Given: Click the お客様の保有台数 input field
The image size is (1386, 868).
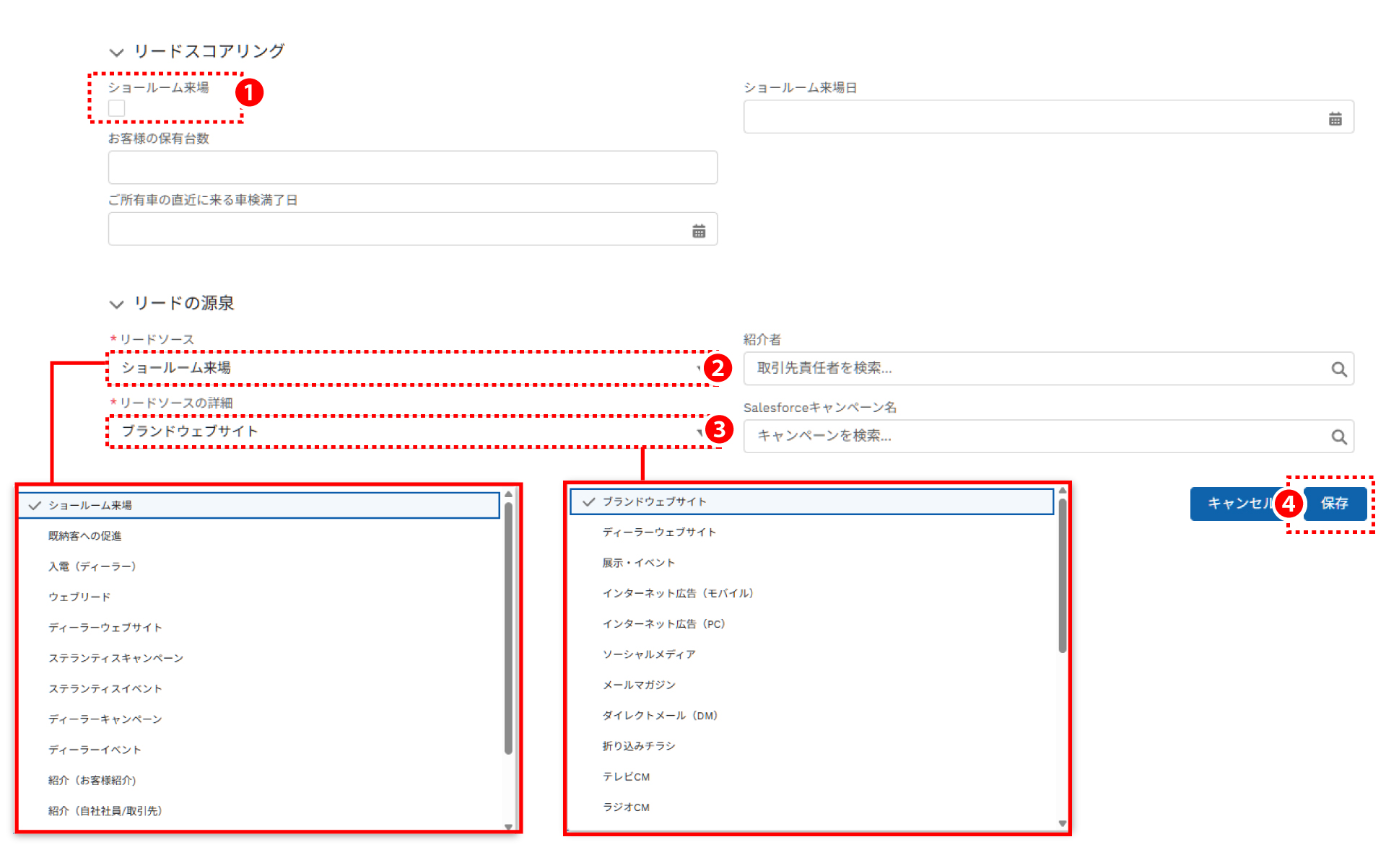Looking at the screenshot, I should point(412,167).
